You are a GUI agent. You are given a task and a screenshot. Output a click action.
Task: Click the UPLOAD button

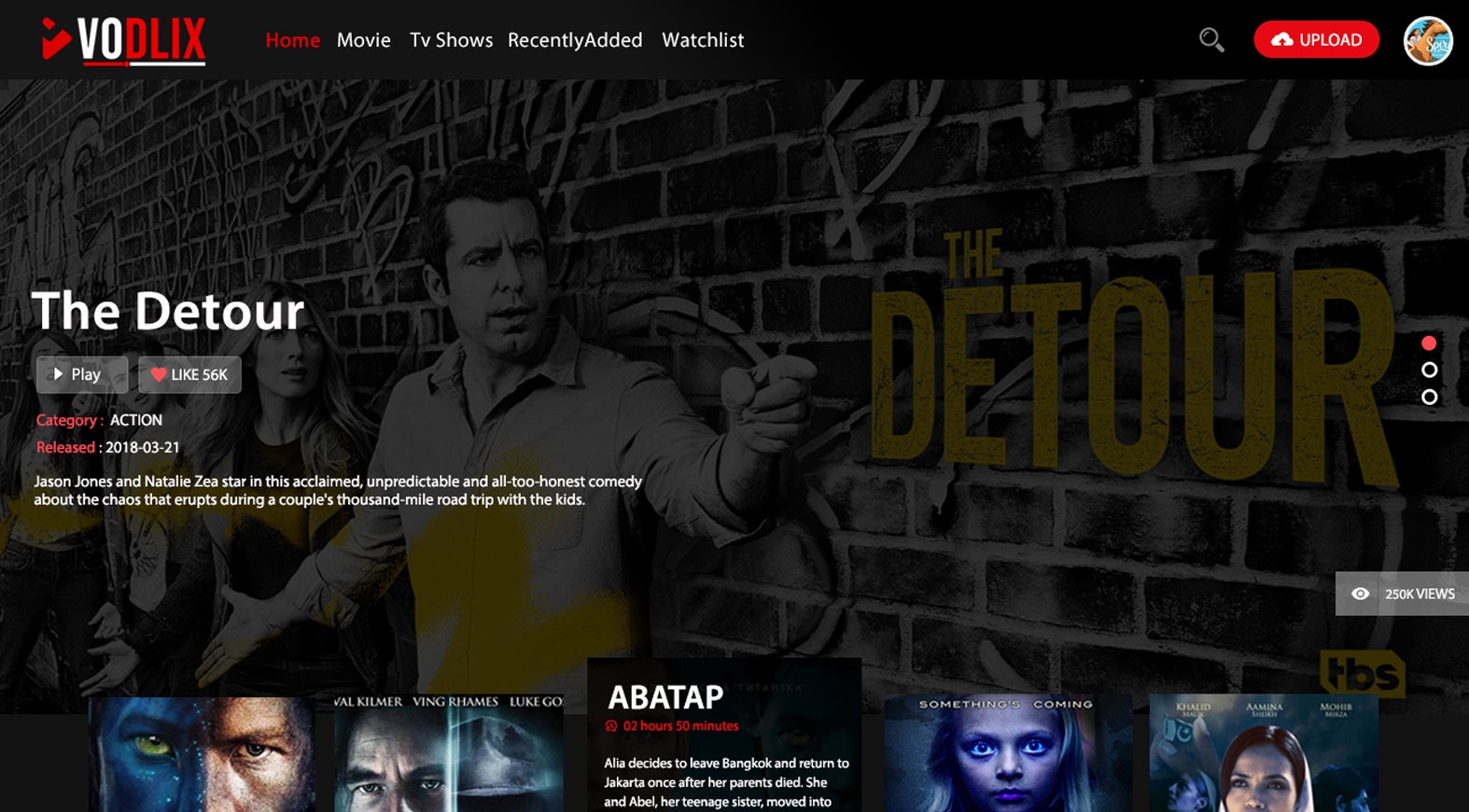1316,40
